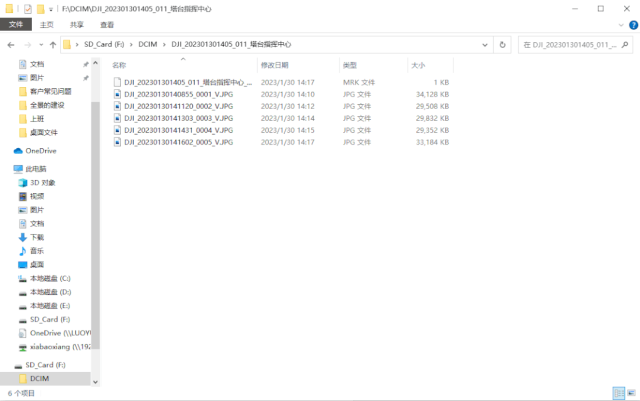Sort by 修改日期 column header
Viewport: 640px width, 401px height.
point(275,65)
